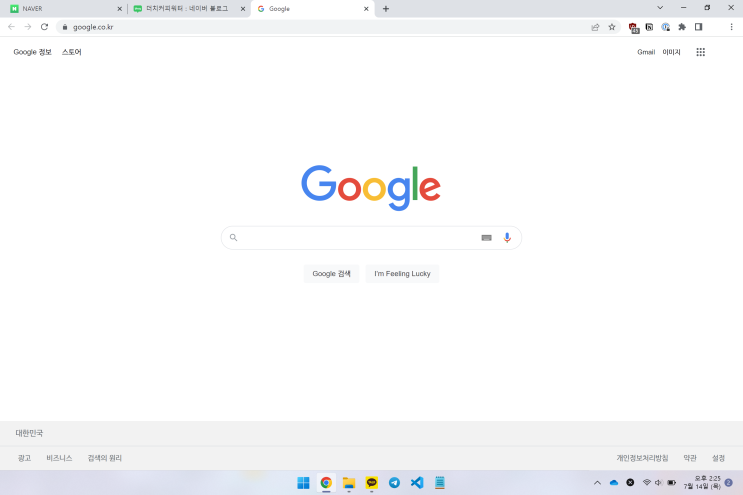Open the tab search dropdown arrow
The height and width of the screenshot is (495, 743).
[660, 8]
